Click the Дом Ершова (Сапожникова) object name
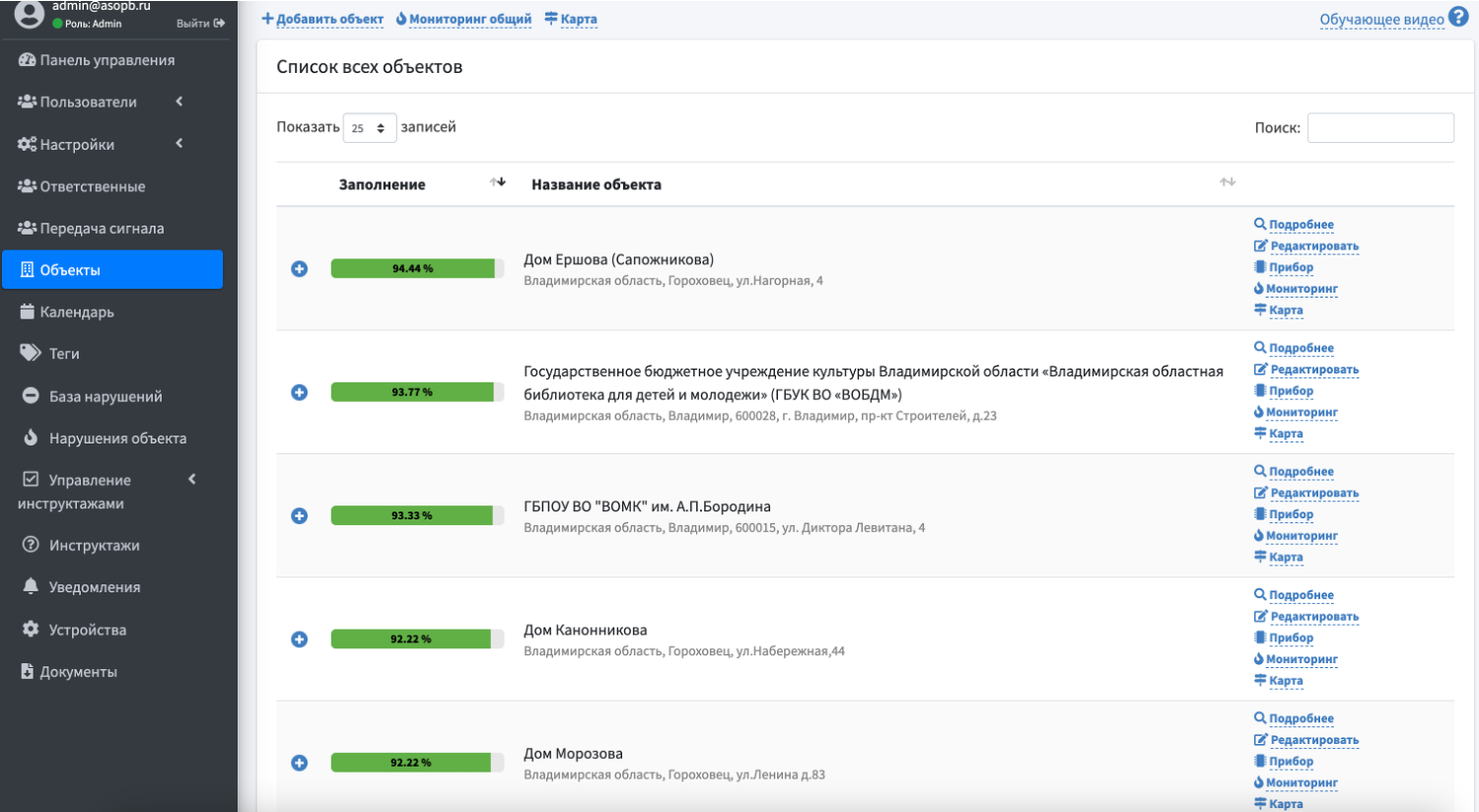The image size is (1479, 812). click(618, 260)
